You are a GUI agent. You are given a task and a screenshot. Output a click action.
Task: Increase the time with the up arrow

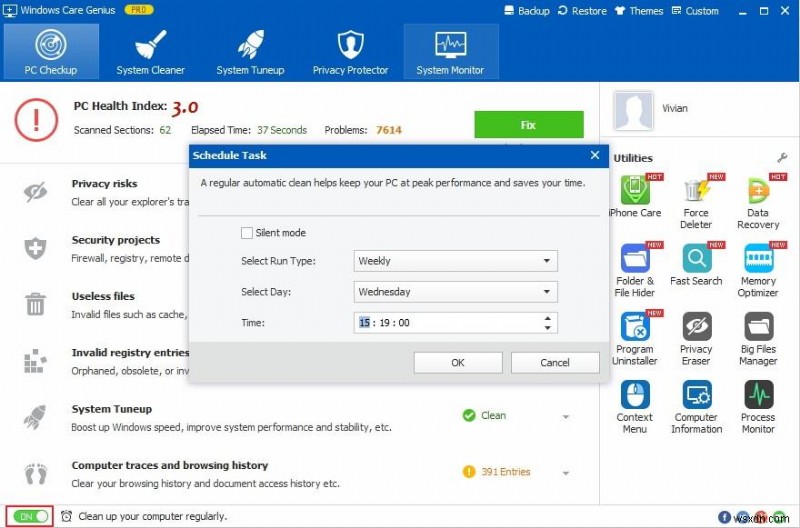[547, 318]
